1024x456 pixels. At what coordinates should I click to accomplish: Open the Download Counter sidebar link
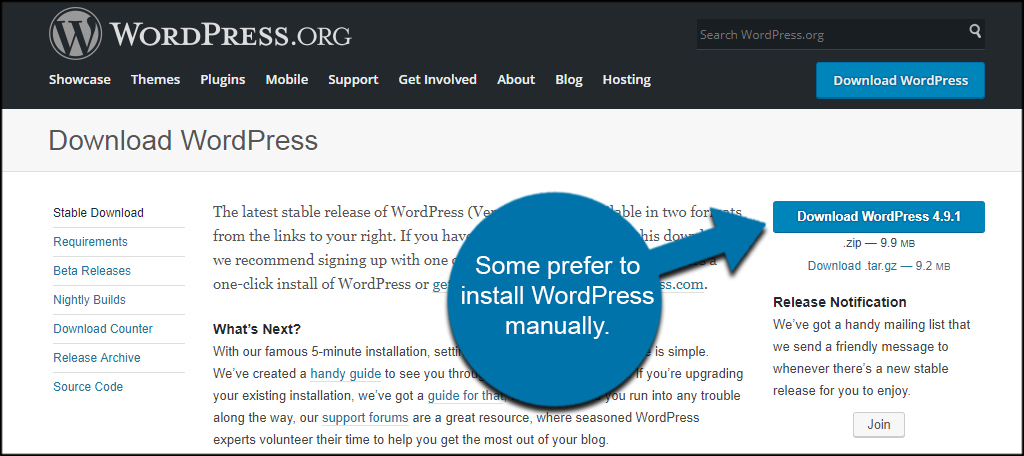(x=103, y=329)
